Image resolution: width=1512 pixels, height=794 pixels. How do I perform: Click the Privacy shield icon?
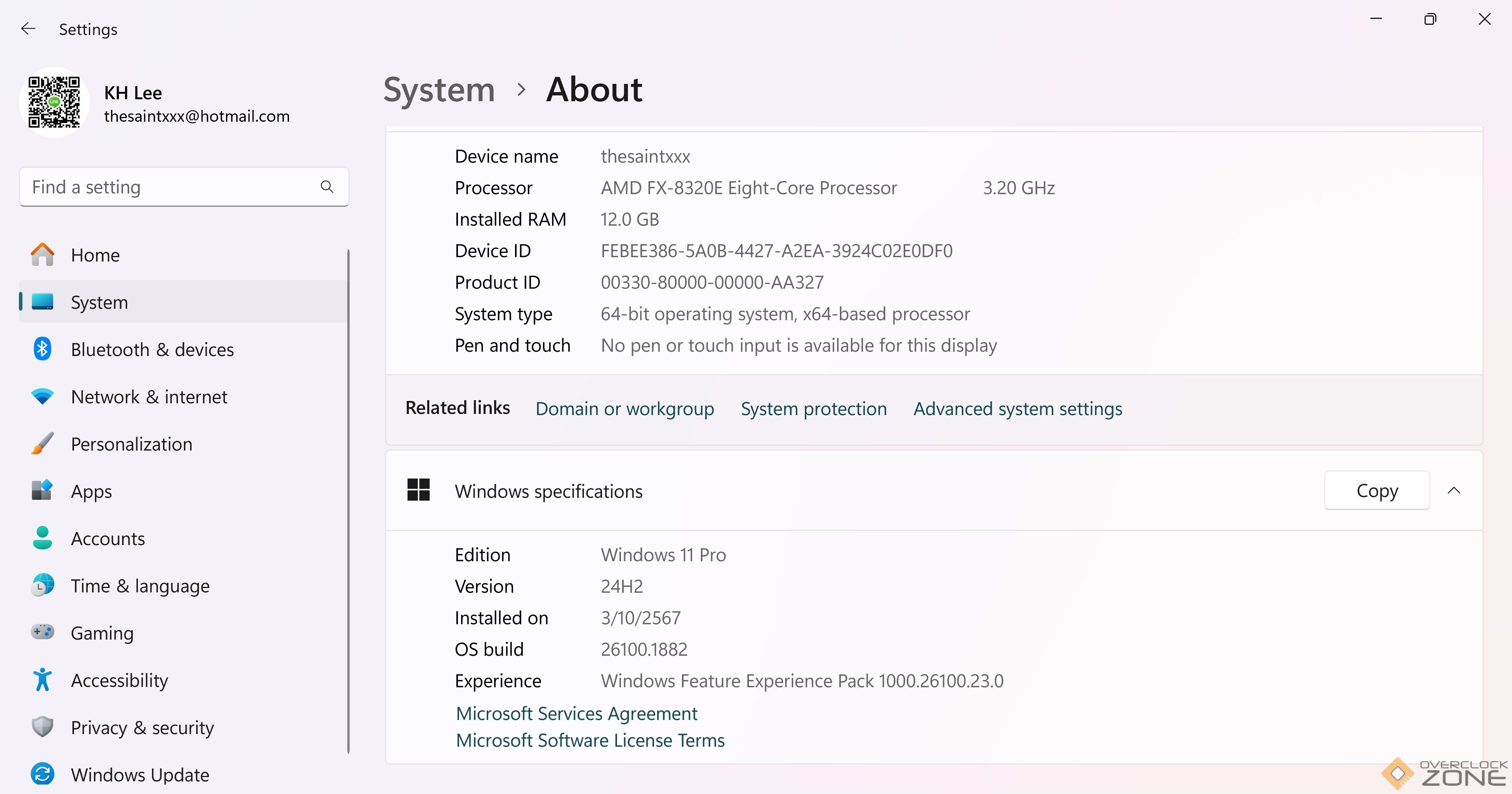42,727
